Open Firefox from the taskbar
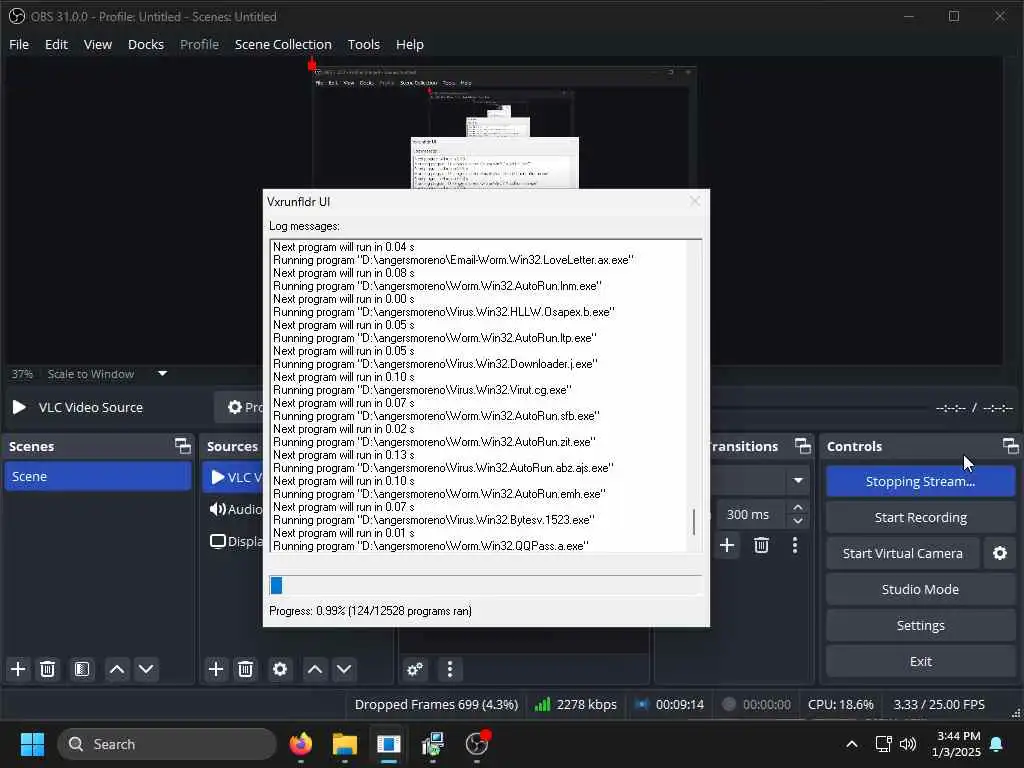1024x768 pixels. pyautogui.click(x=300, y=744)
